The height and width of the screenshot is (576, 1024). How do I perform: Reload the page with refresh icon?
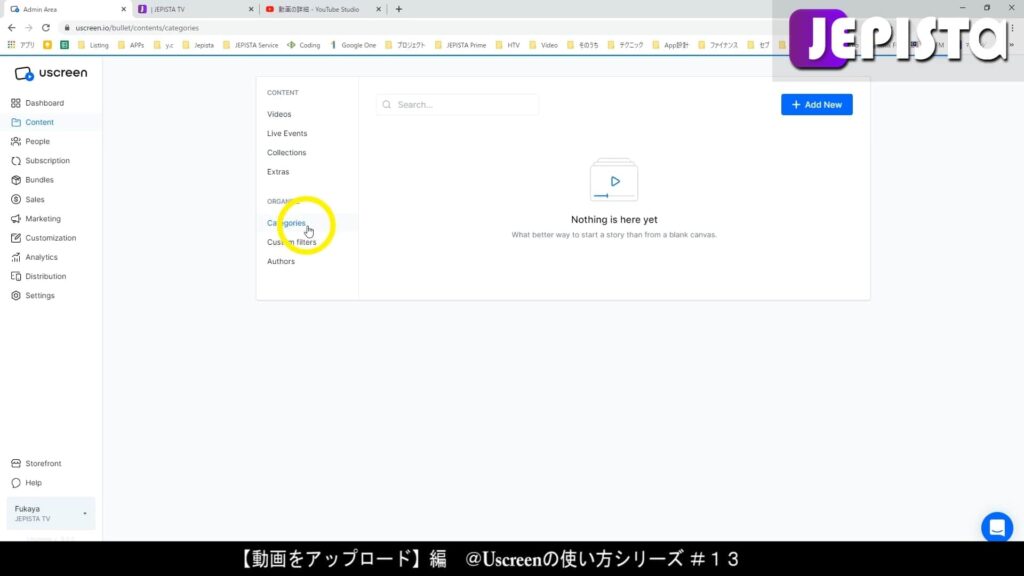pyautogui.click(x=46, y=28)
